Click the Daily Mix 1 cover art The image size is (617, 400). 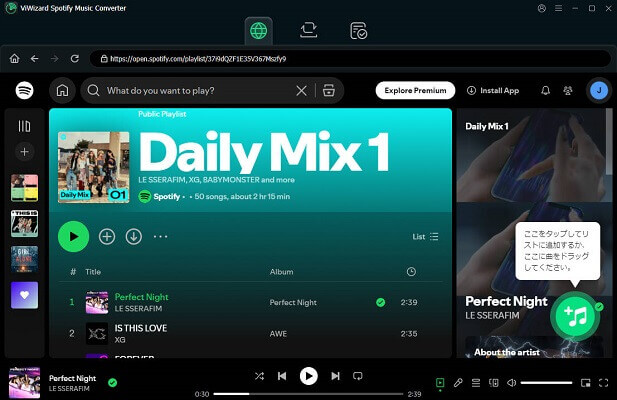pyautogui.click(x=94, y=167)
